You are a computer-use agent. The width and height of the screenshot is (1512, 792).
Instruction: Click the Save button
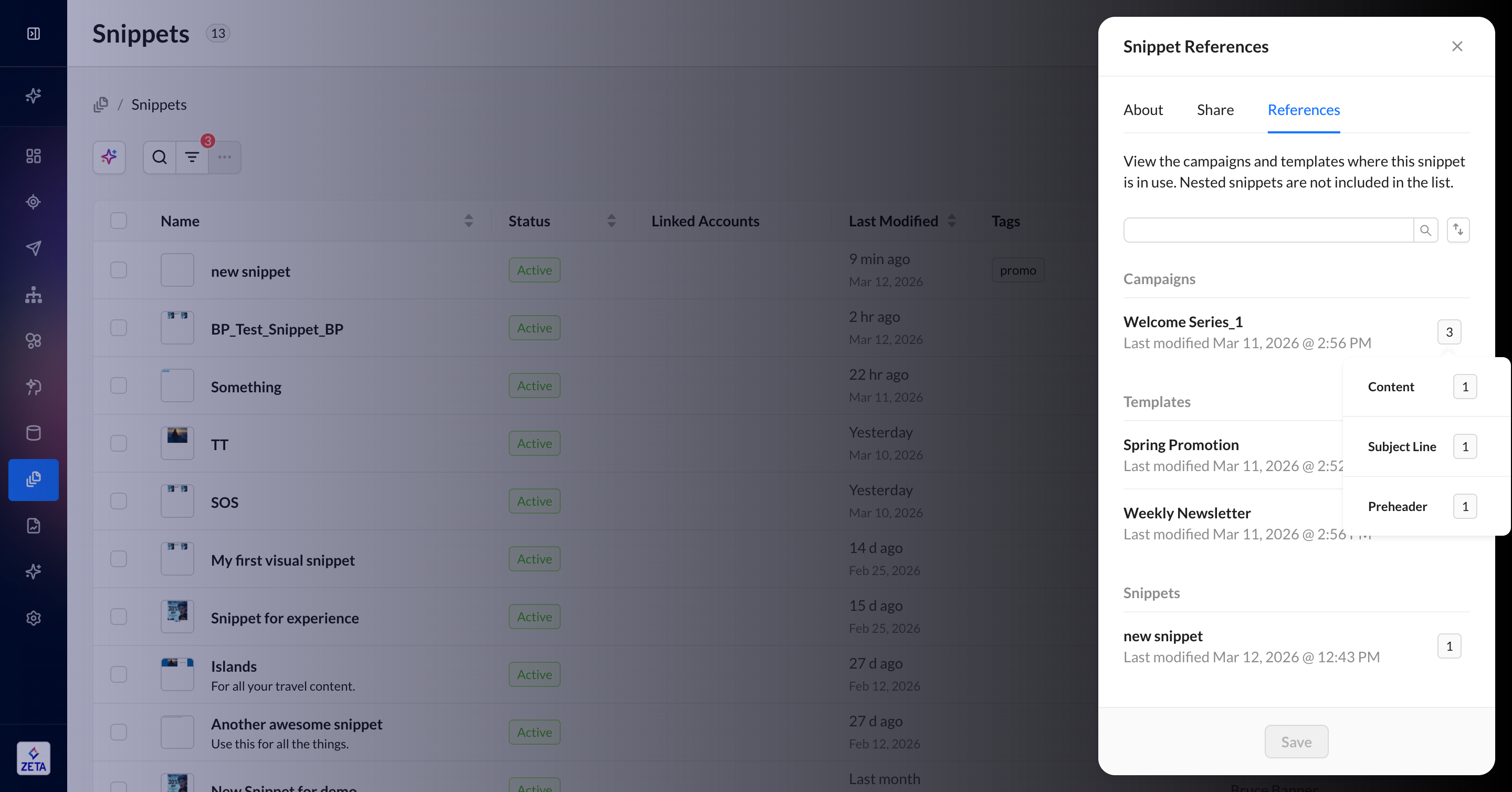click(x=1296, y=742)
